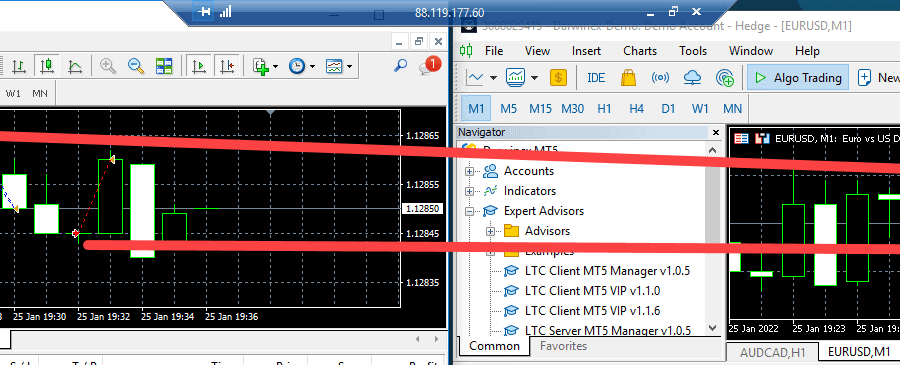Click the Zoom In magnifier icon
This screenshot has height=365, width=900.
pos(108,66)
